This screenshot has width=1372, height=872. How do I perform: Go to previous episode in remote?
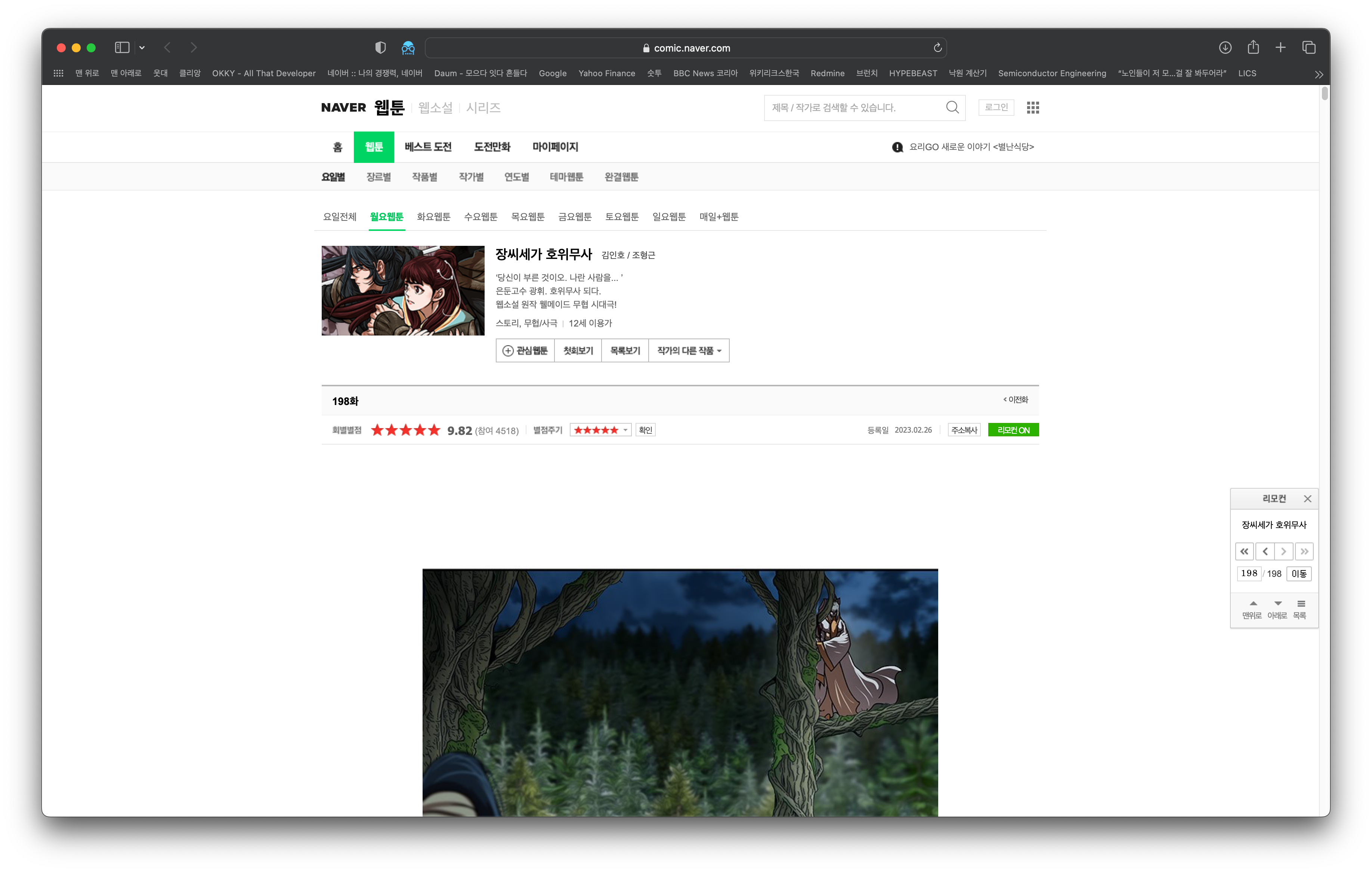tap(1265, 551)
